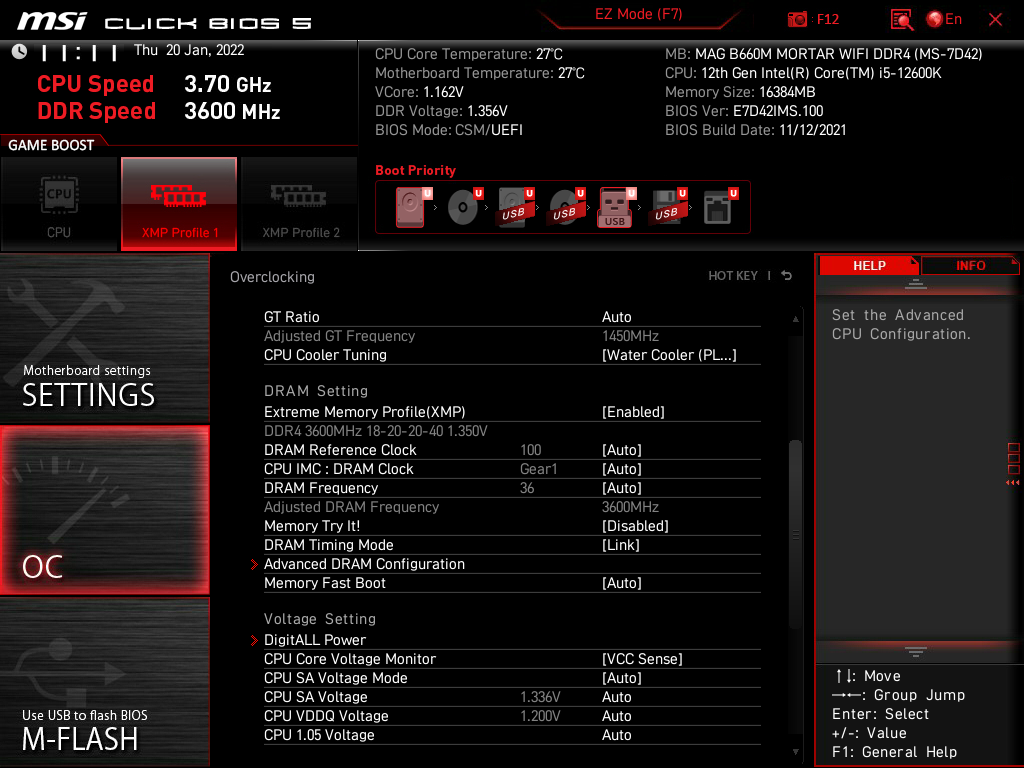
Task: Open CPU Core Voltage Monitor VCC Sense dropdown
Action: (642, 659)
